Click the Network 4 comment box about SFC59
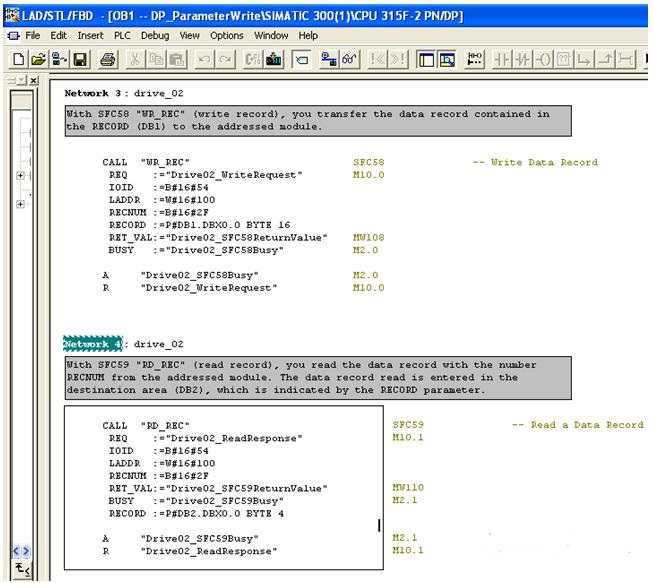 [x=318, y=378]
